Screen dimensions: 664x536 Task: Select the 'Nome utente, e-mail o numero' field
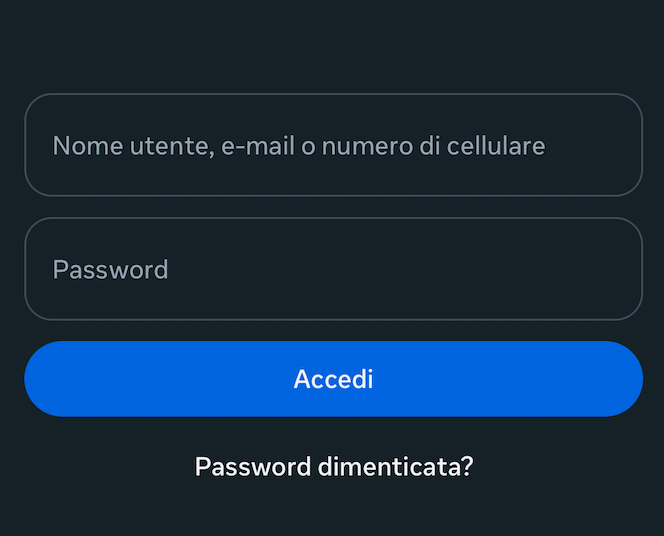tap(333, 146)
